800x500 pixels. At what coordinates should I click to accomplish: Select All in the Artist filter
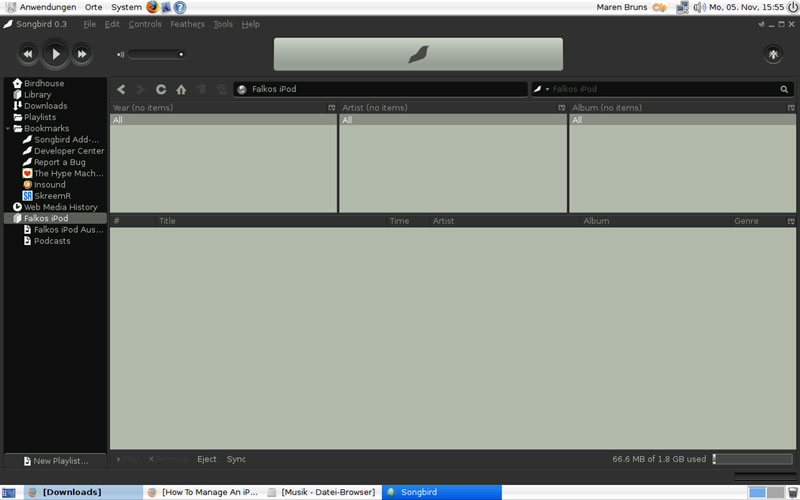(x=453, y=120)
